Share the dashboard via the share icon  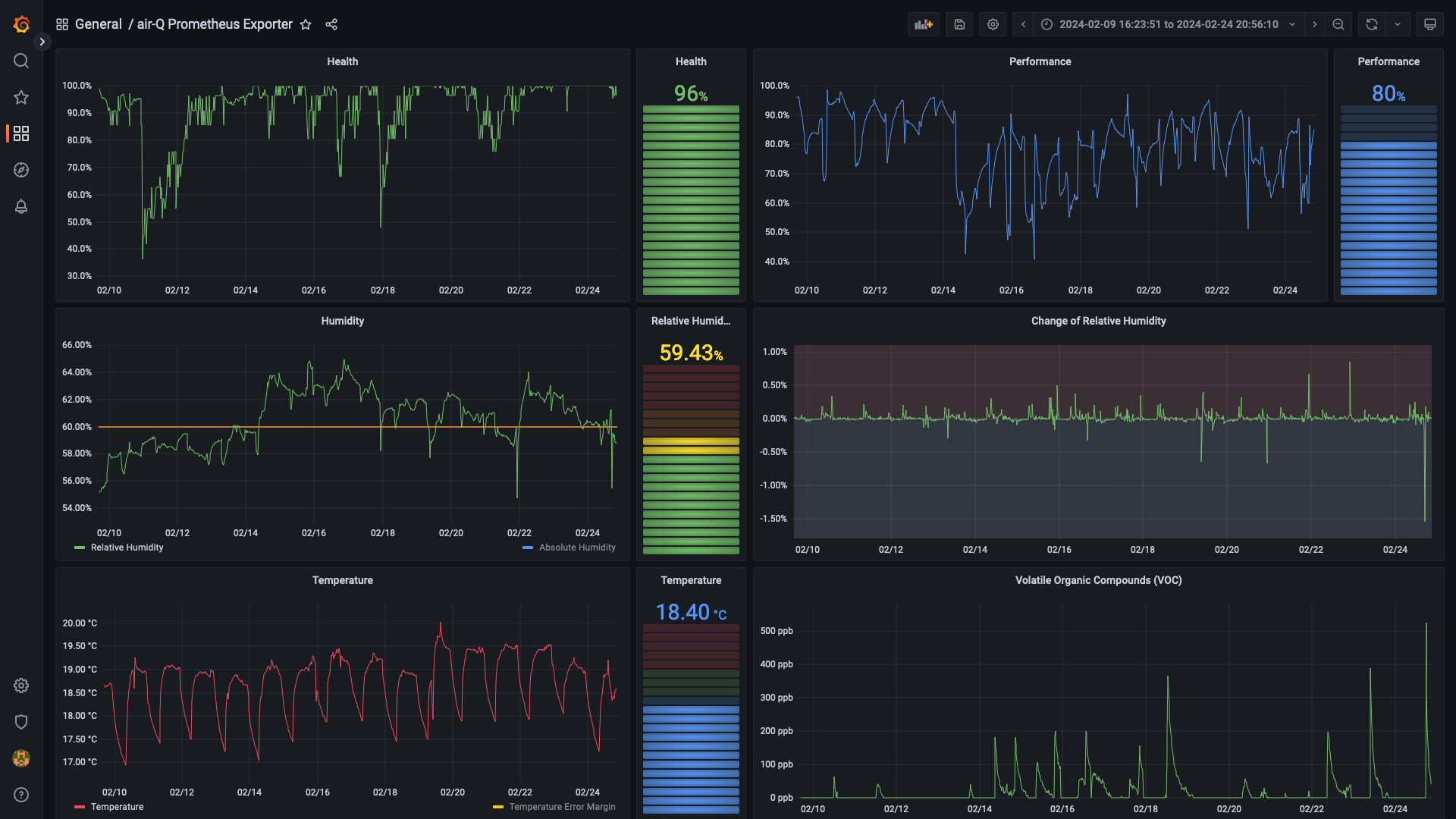(x=331, y=24)
